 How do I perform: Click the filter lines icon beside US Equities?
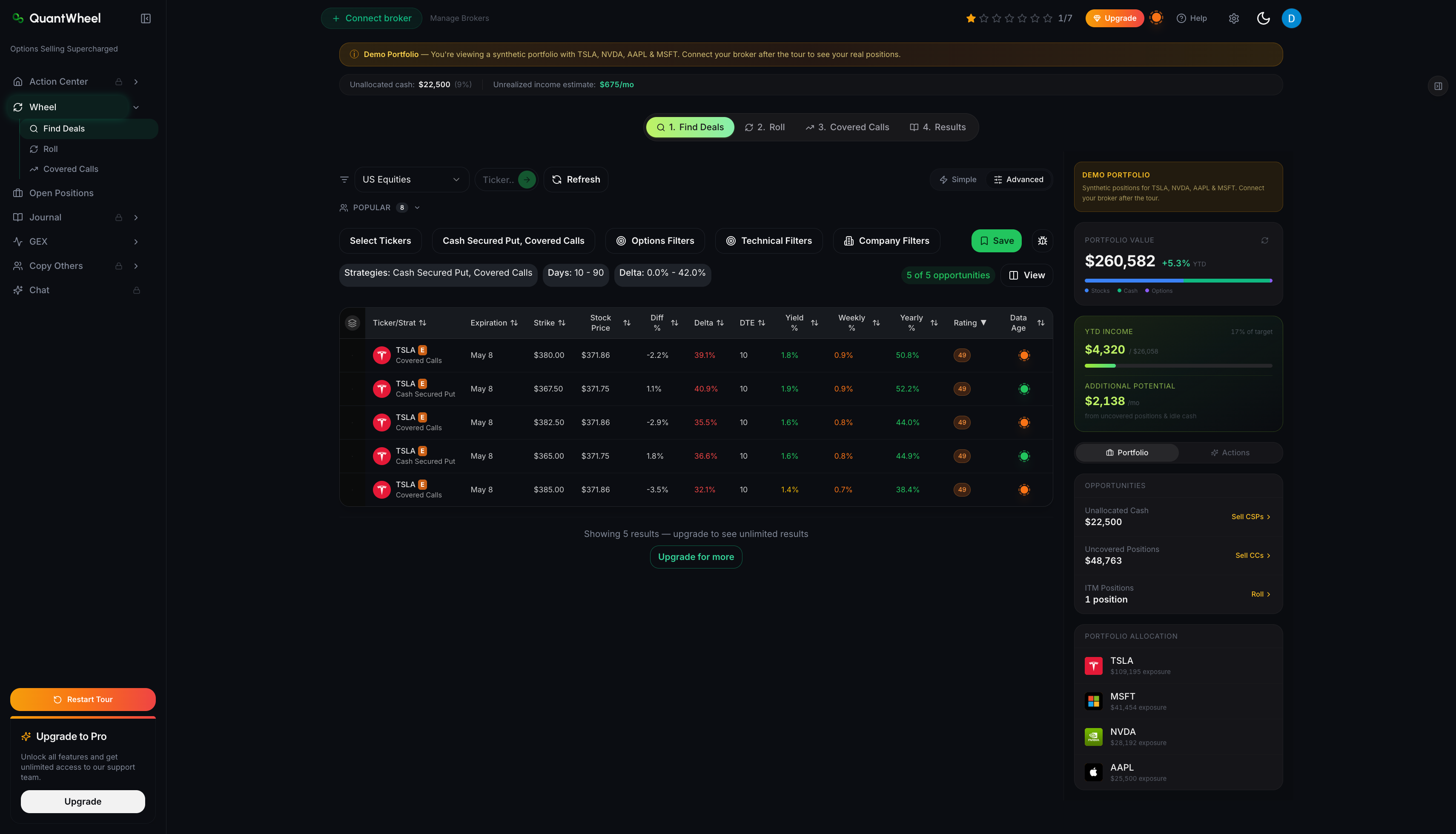pyautogui.click(x=344, y=179)
